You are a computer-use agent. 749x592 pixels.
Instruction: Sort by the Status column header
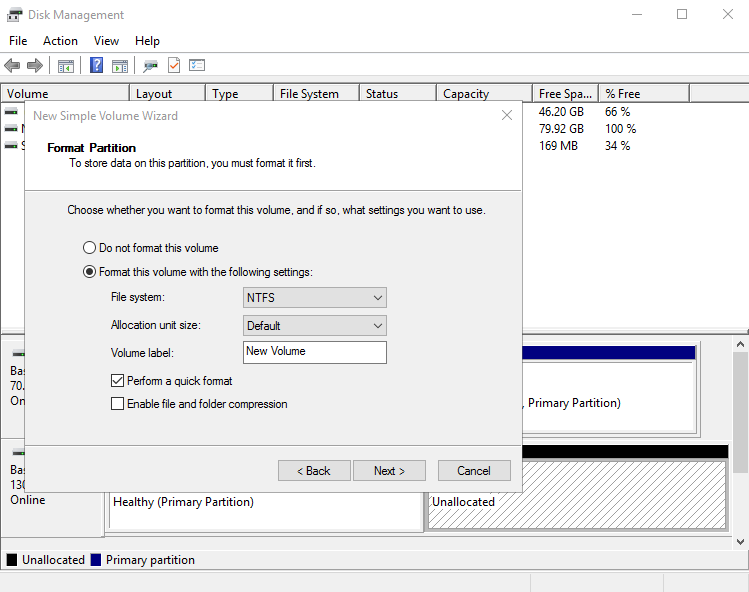[398, 94]
